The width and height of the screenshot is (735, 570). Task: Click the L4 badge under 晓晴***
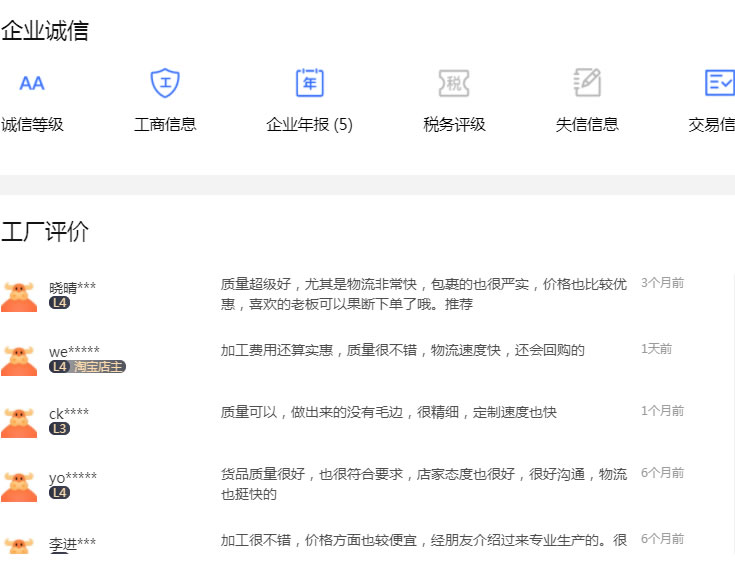click(x=59, y=303)
